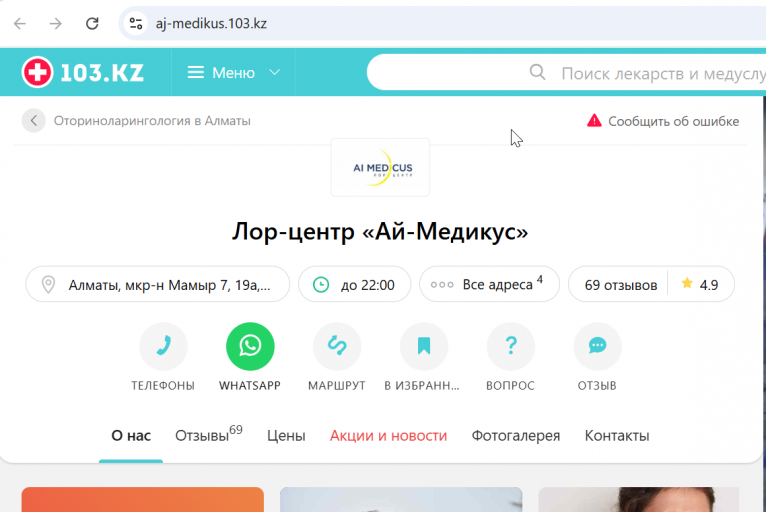Open Акции и новости tab
The height and width of the screenshot is (512, 766).
(x=388, y=436)
